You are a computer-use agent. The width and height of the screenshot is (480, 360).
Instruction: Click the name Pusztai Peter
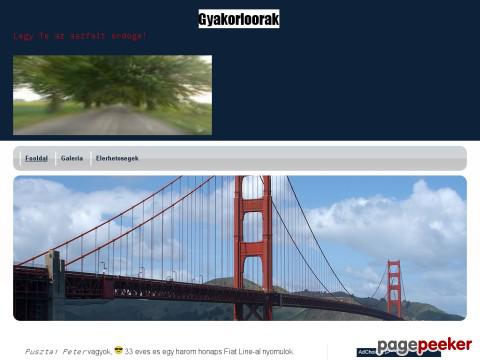click(x=56, y=351)
